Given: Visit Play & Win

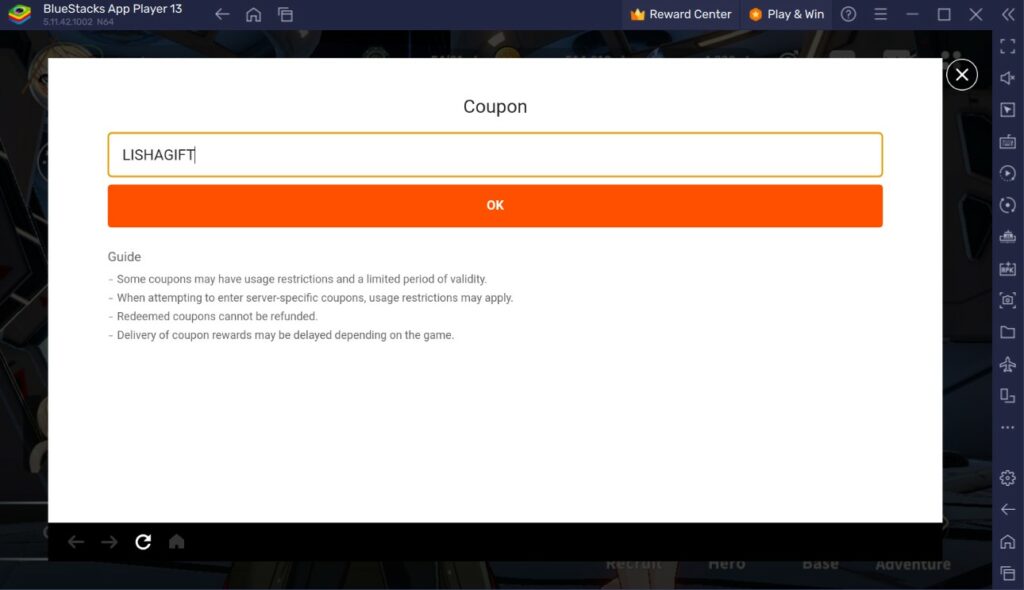Looking at the screenshot, I should pos(787,14).
